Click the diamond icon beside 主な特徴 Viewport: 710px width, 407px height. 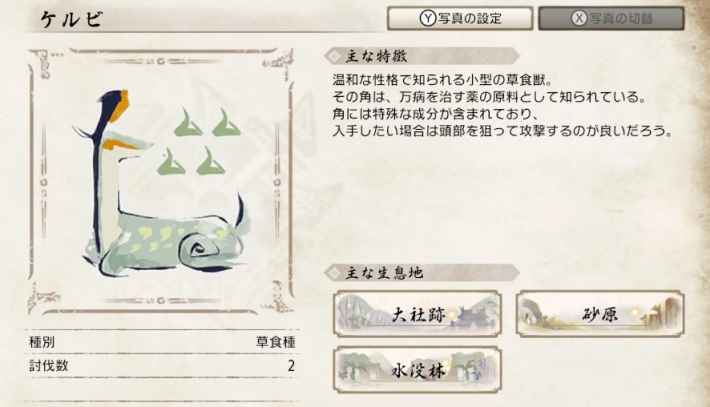tap(335, 56)
